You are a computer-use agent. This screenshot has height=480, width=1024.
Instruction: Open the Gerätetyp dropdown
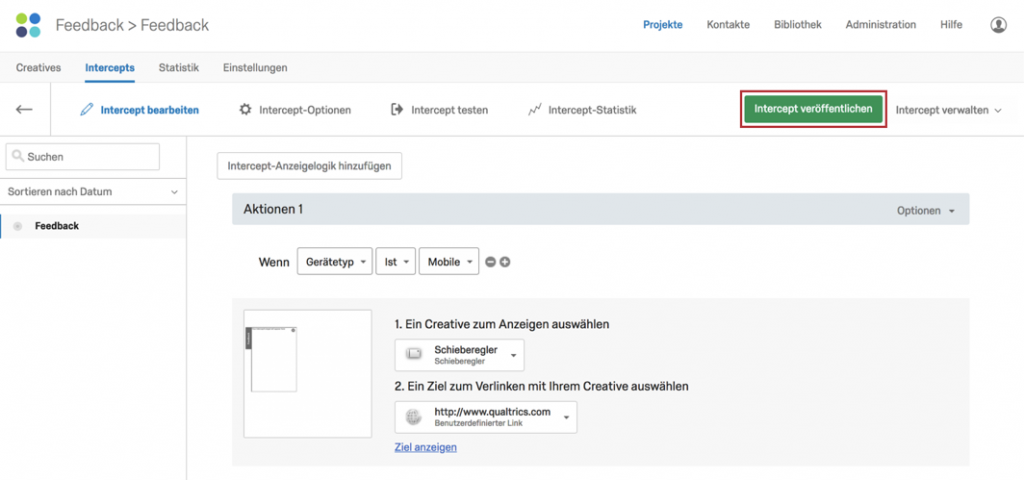335,261
